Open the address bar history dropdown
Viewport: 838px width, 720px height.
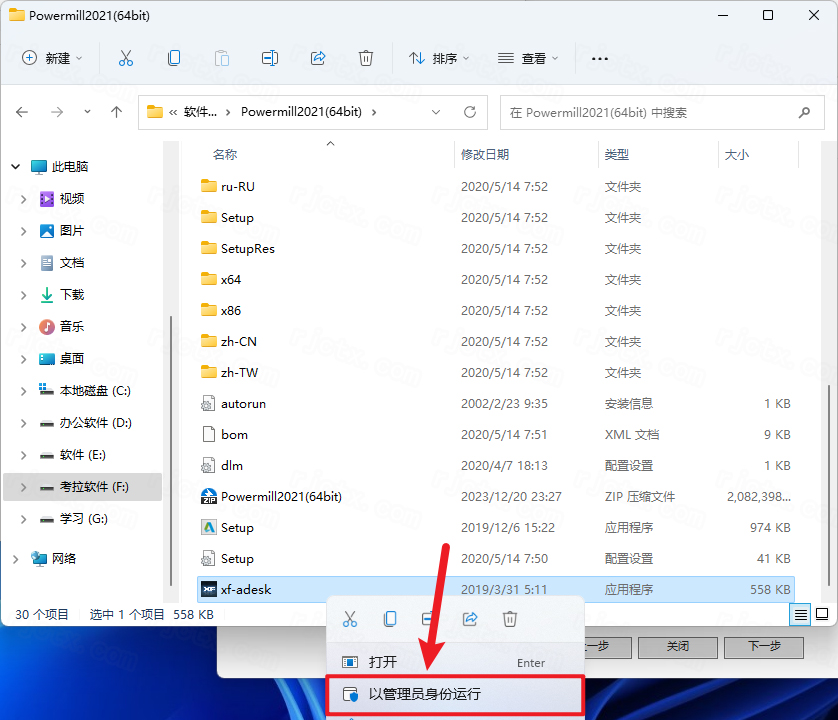click(436, 112)
